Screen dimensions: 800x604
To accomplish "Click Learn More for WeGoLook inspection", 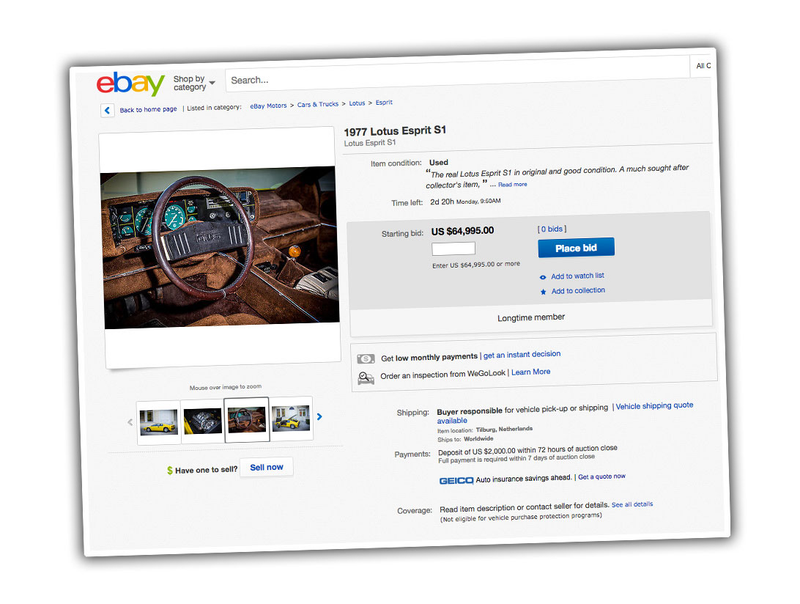I will tap(531, 372).
